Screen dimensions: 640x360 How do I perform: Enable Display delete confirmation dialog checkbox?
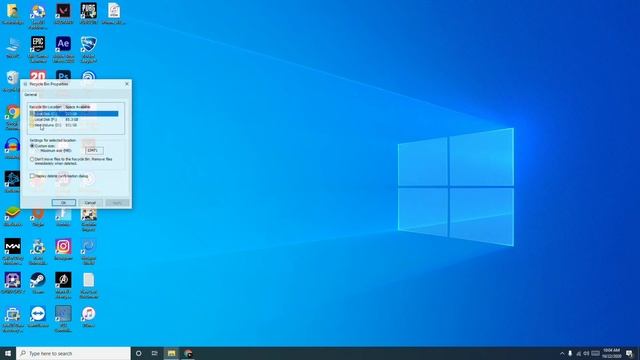(x=32, y=176)
